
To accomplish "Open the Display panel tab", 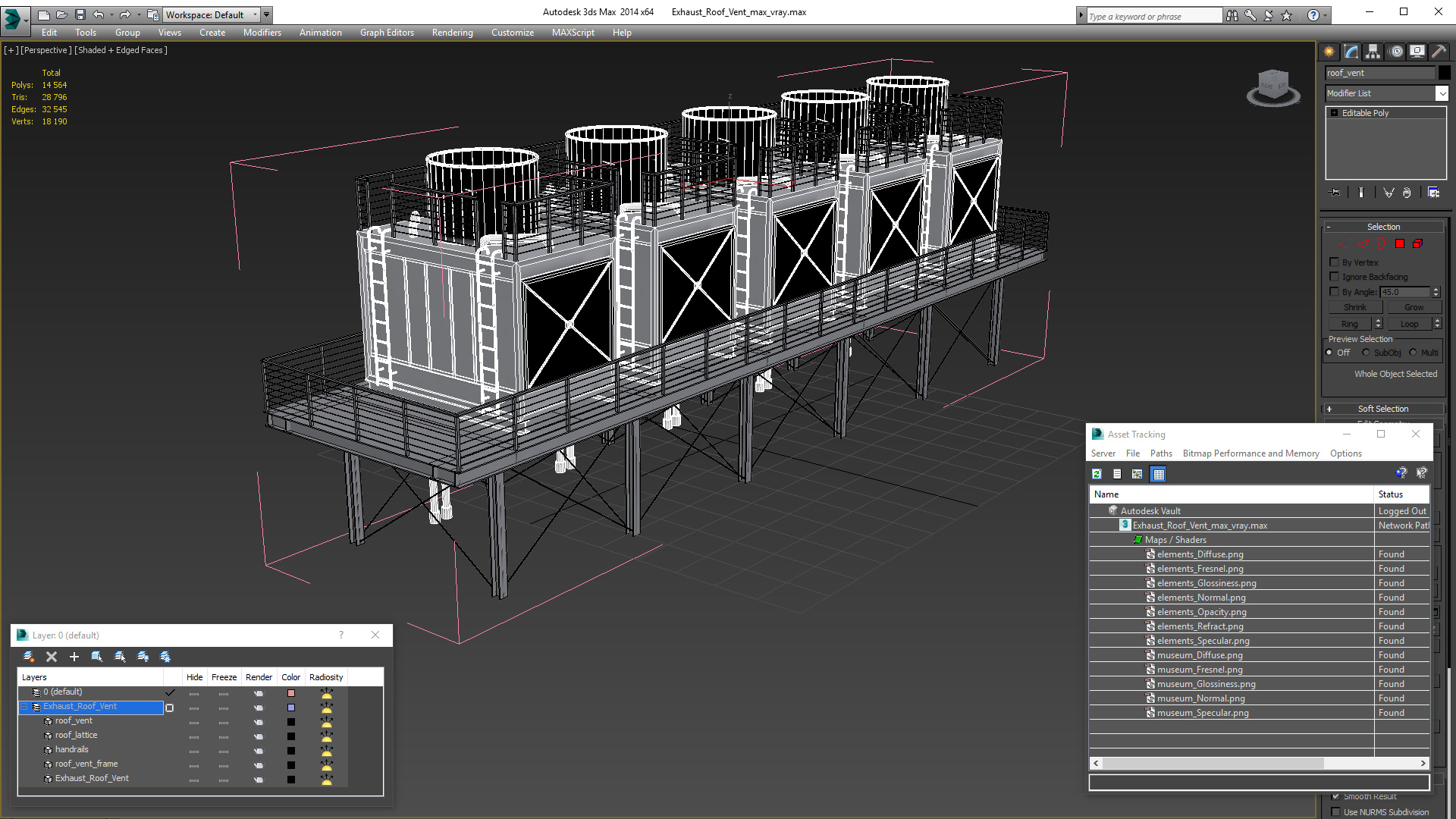I will 1417,52.
